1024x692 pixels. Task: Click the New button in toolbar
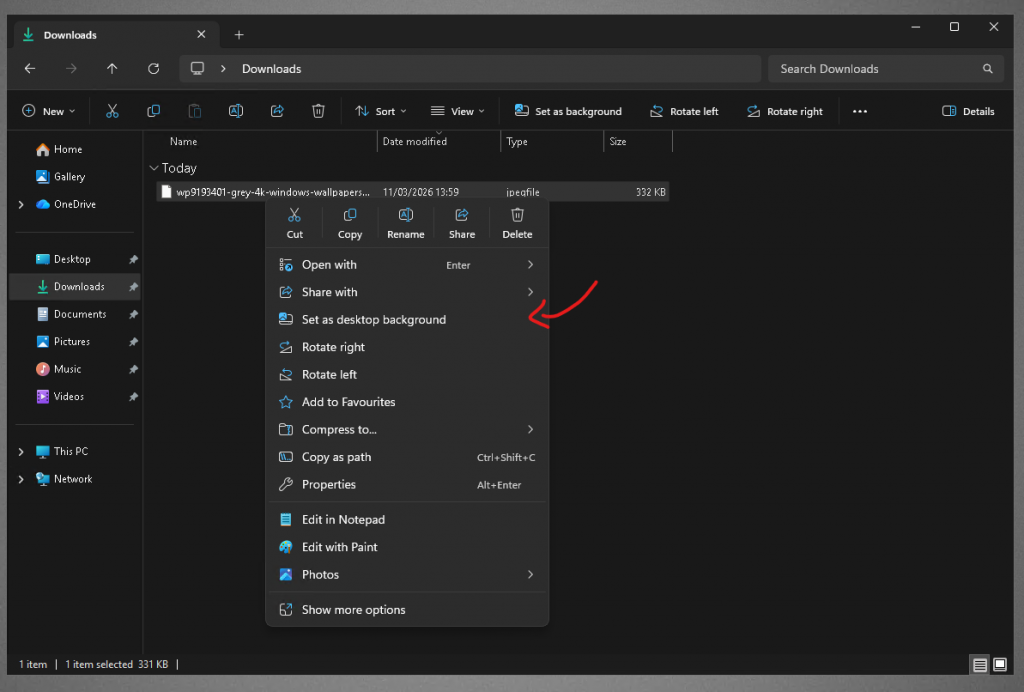click(x=48, y=112)
